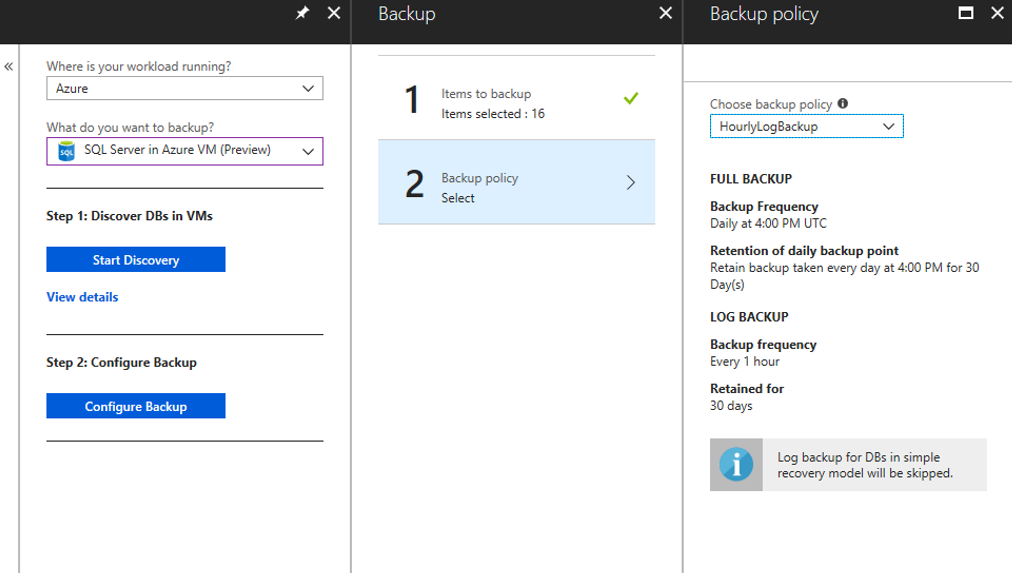The image size is (1012, 573).
Task: Click the 'Daily at 4:00 PM UTC' text
Action: pyautogui.click(x=768, y=223)
